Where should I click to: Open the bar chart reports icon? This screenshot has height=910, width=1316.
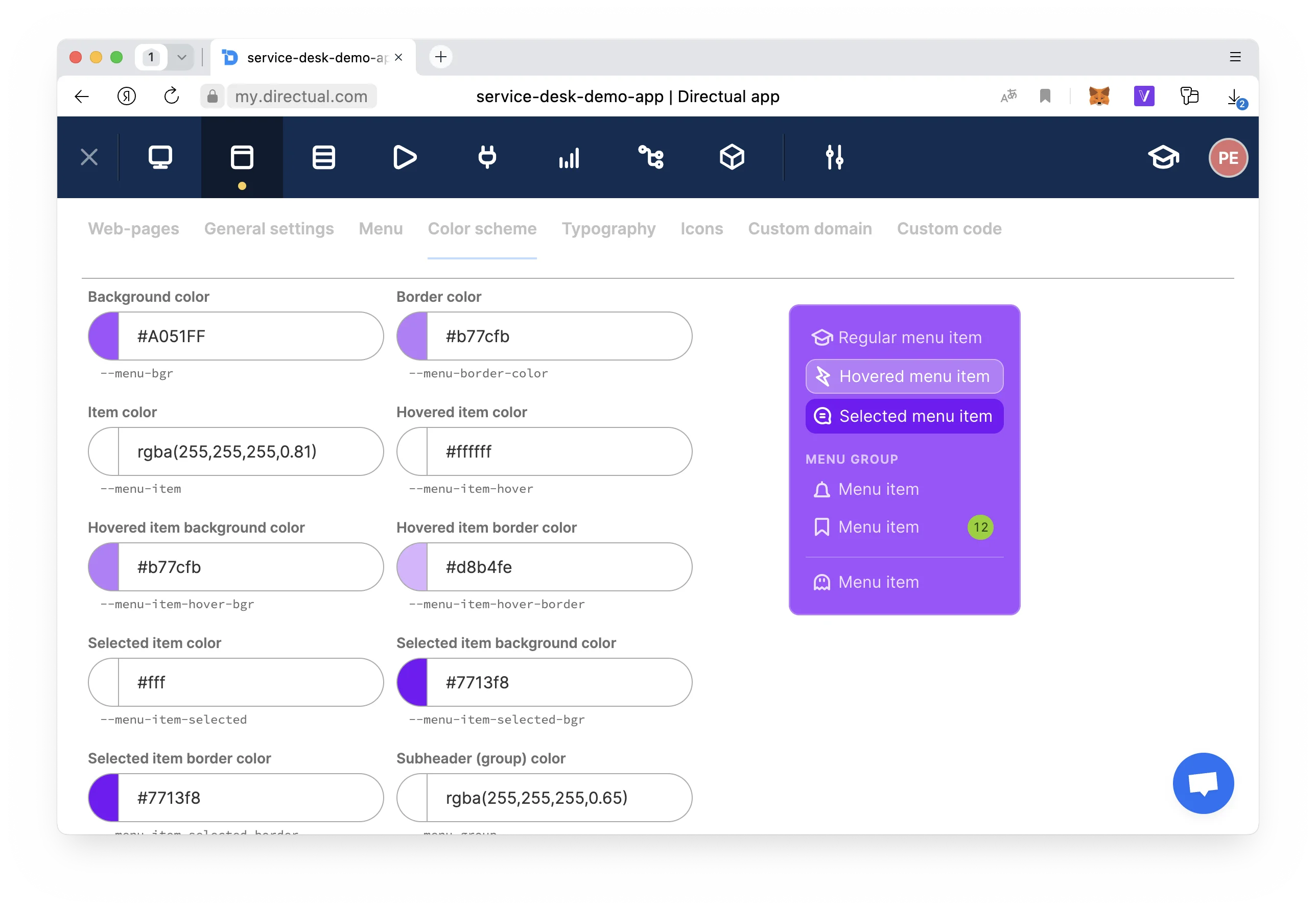pyautogui.click(x=569, y=157)
